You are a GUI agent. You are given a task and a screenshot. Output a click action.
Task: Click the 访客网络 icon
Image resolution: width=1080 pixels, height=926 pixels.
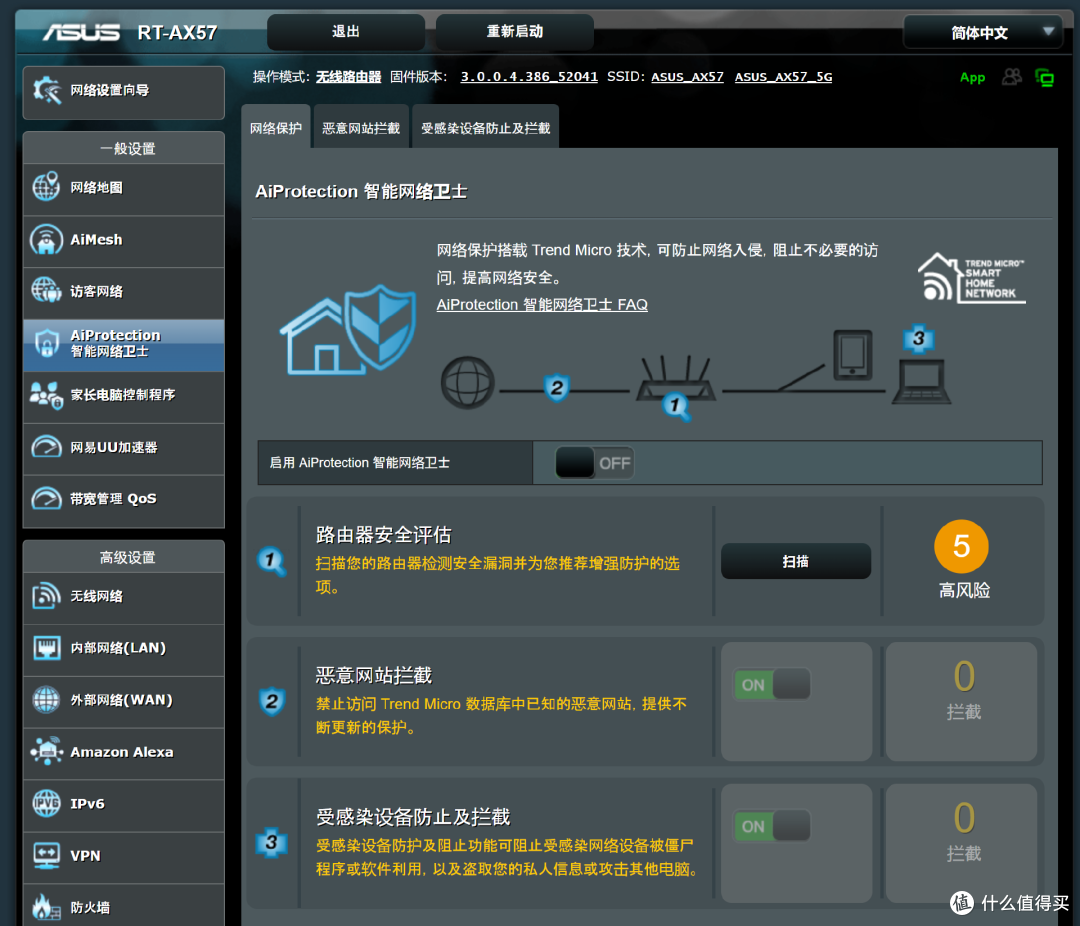(x=46, y=291)
